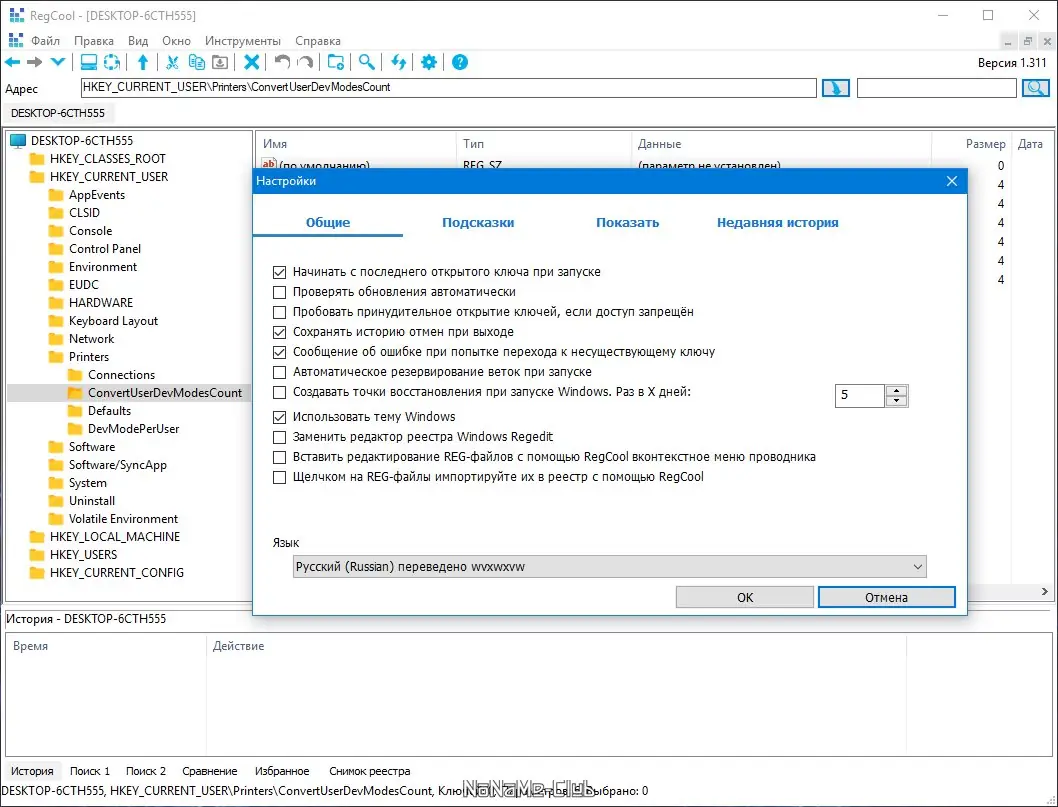Viewport: 1058px width, 807px height.
Task: Select HKEY_LOCAL_MACHINE in the tree
Action: click(x=115, y=537)
